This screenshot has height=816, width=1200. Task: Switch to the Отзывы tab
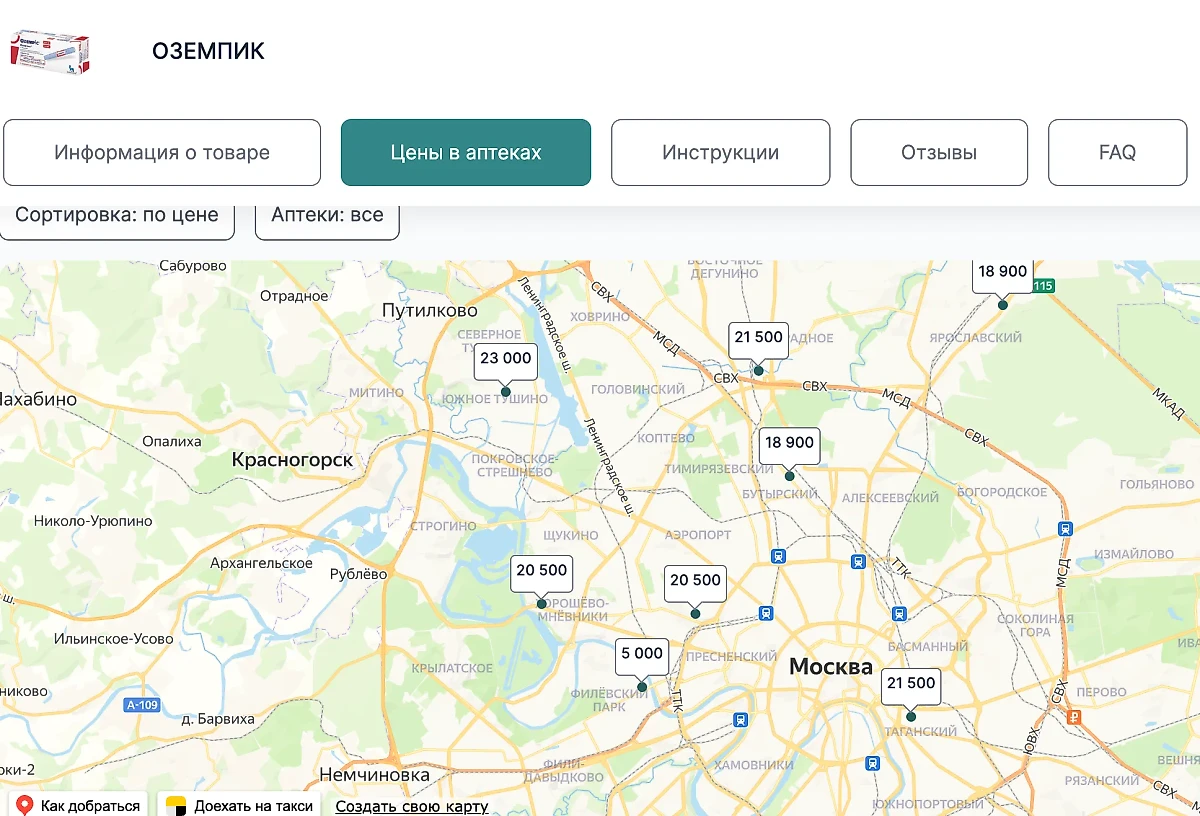click(x=938, y=152)
